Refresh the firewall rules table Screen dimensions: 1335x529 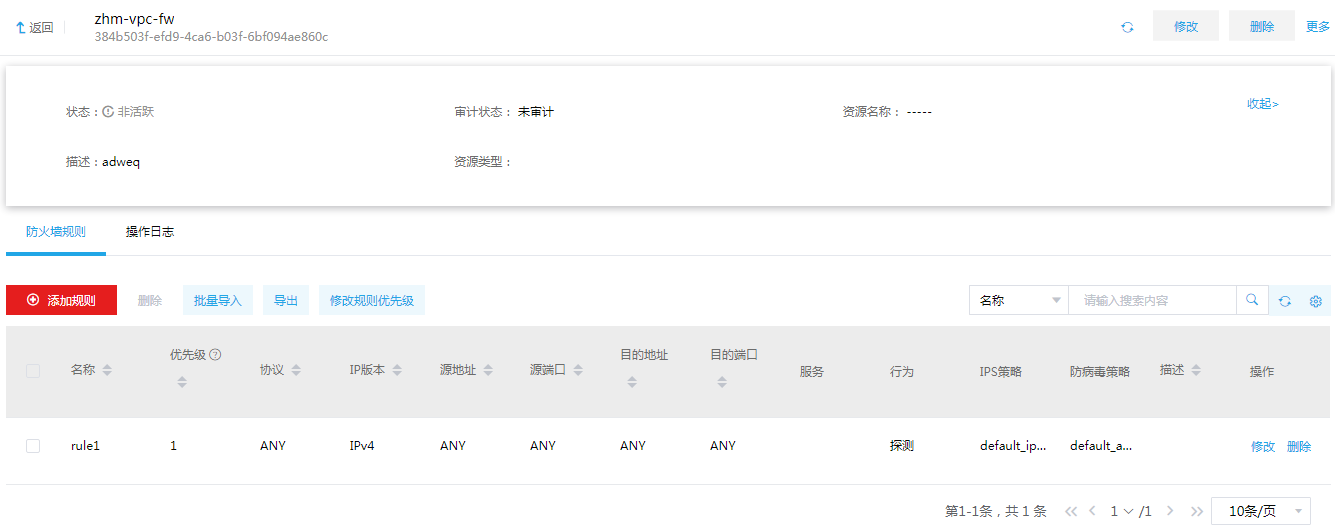coord(1285,301)
